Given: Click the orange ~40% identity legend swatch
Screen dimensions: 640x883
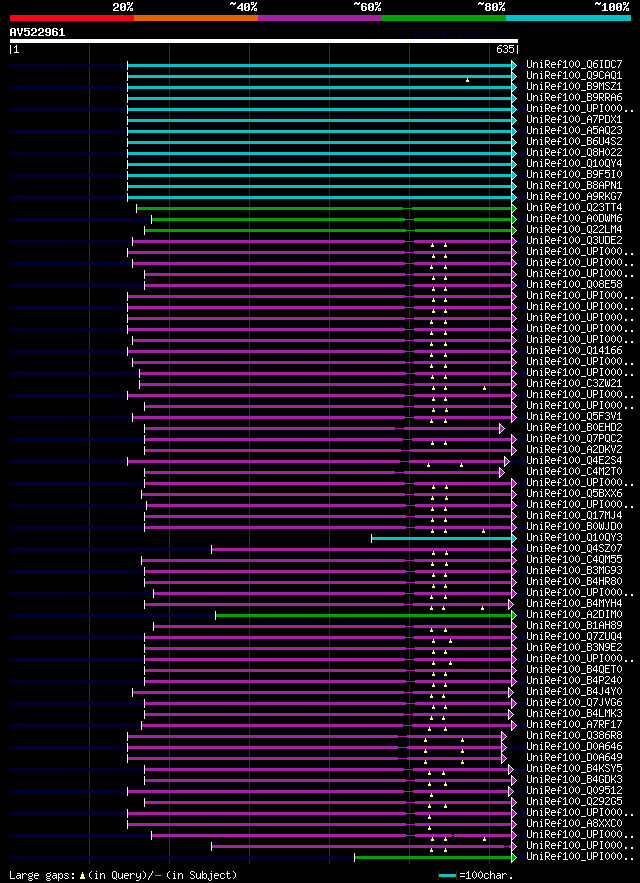Looking at the screenshot, I should pos(196,18).
